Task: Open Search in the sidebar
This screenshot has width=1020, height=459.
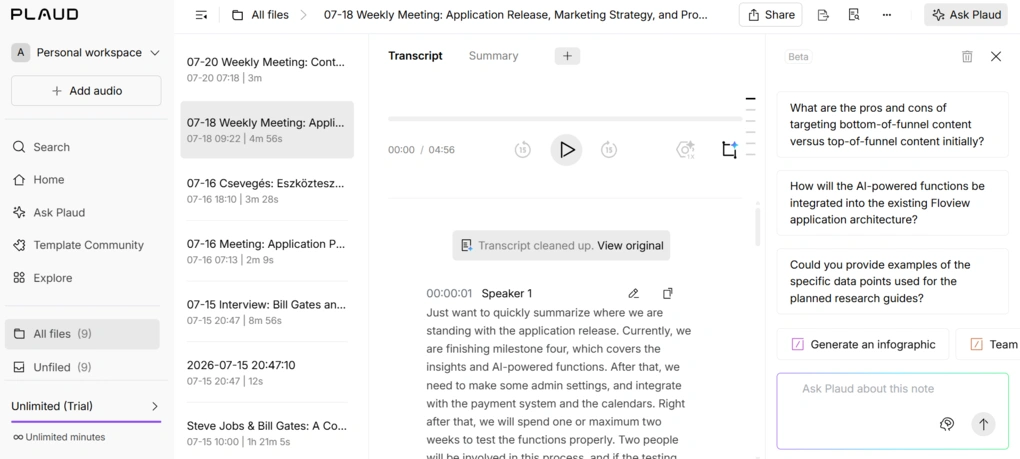Action: point(41,147)
